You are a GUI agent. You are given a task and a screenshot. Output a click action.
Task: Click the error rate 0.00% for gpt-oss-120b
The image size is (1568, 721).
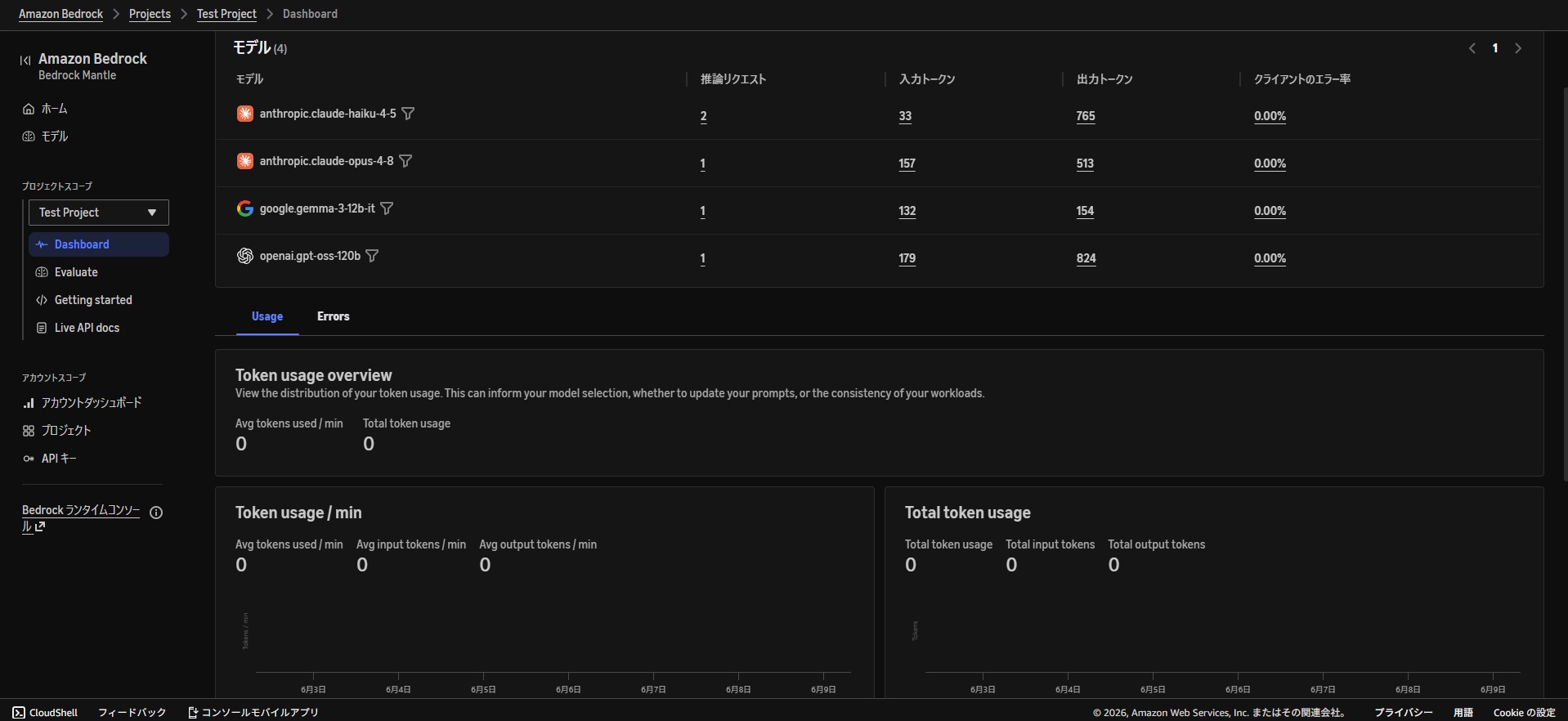click(1270, 258)
